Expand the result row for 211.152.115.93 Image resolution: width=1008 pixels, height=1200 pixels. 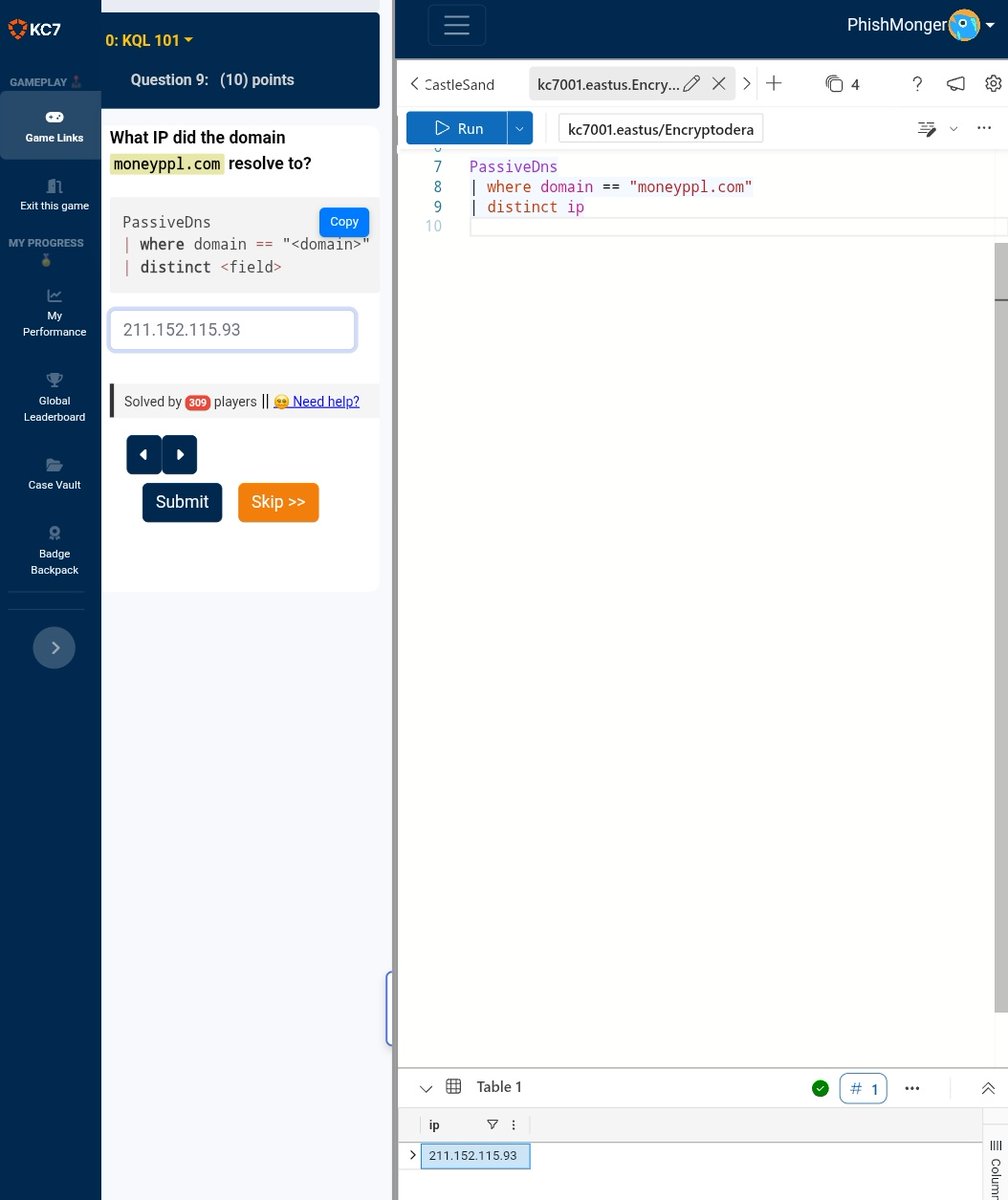(x=411, y=1154)
